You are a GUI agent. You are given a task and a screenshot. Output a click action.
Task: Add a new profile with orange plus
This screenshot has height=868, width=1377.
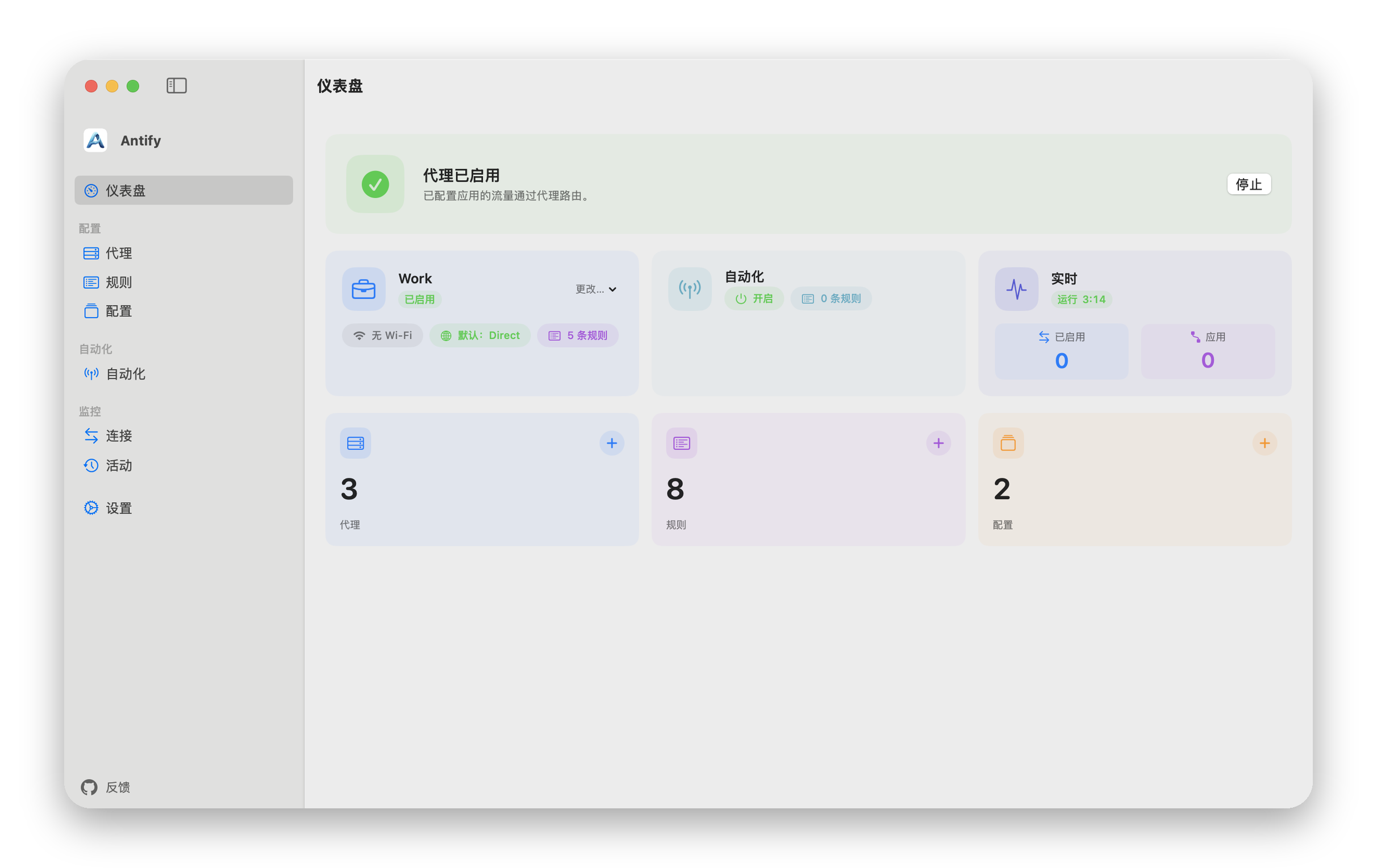1265,443
